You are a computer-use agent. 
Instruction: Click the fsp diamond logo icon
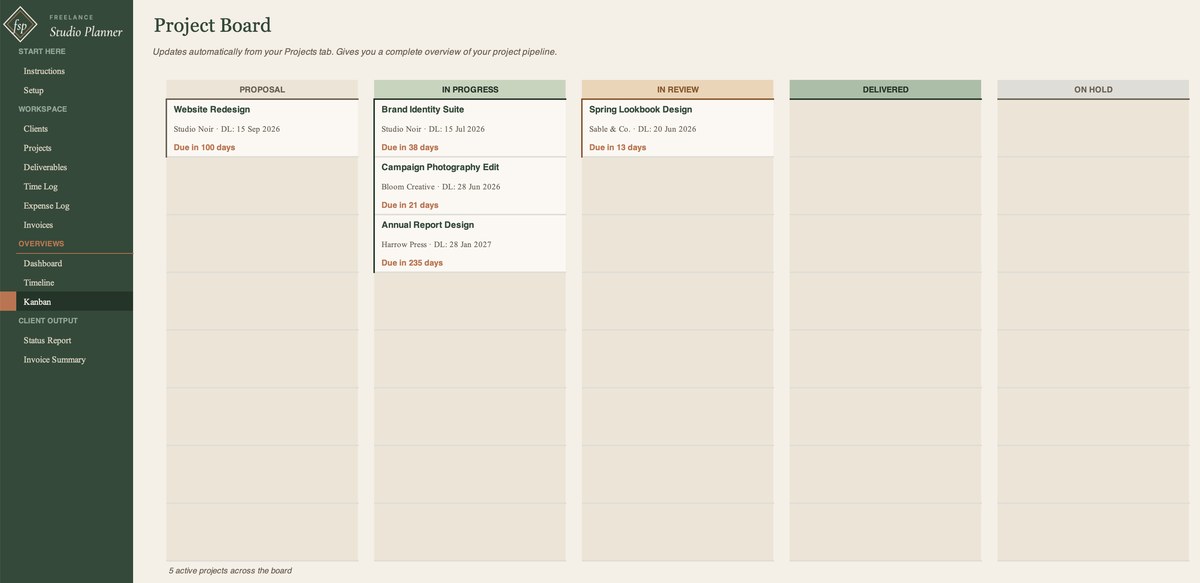20,24
